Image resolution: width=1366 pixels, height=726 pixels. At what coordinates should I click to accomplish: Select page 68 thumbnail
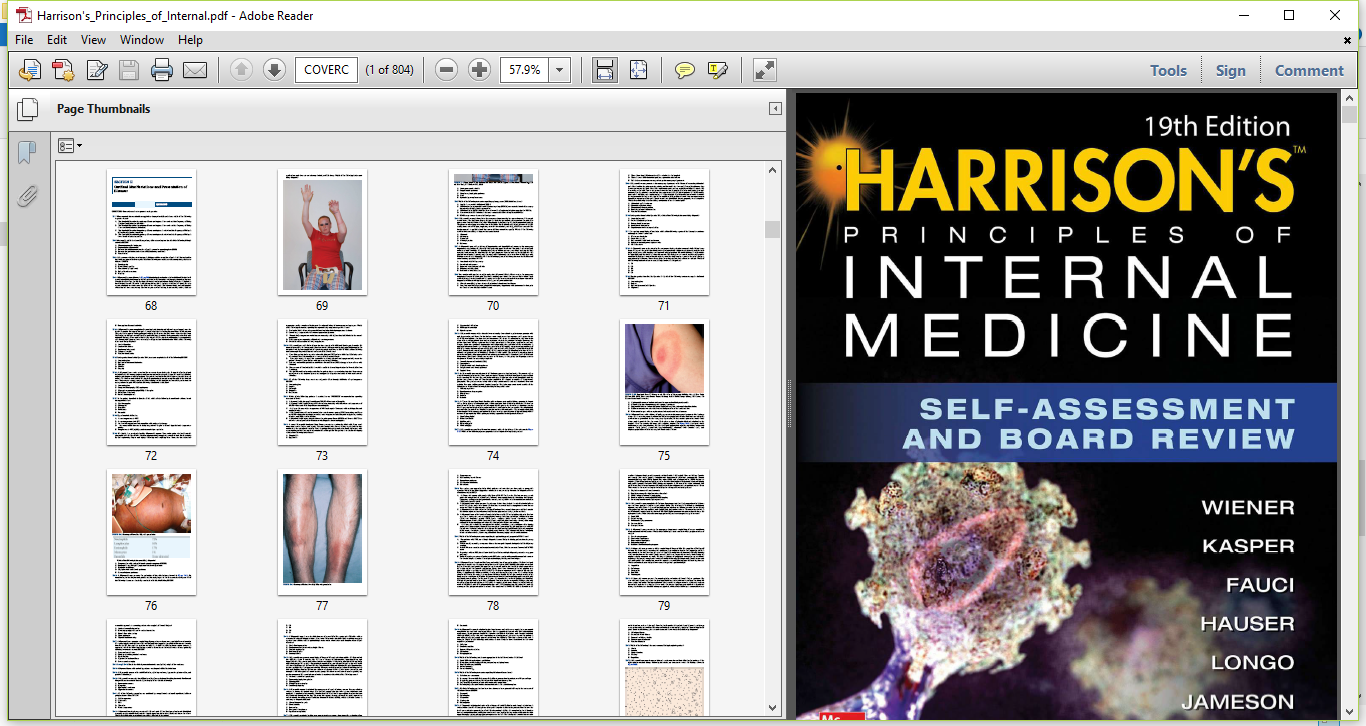pos(151,232)
